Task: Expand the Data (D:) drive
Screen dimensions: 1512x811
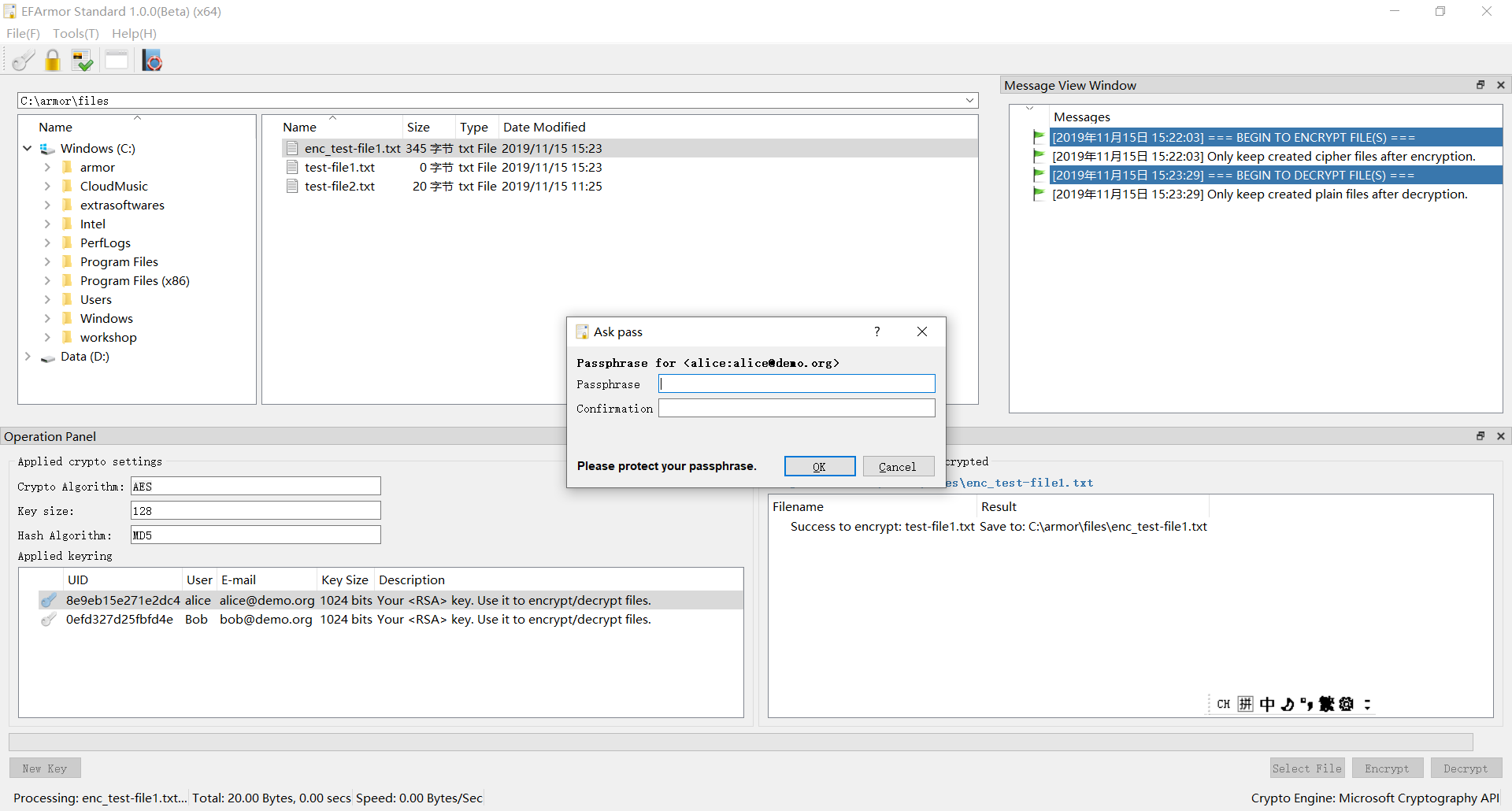Action: coord(28,356)
